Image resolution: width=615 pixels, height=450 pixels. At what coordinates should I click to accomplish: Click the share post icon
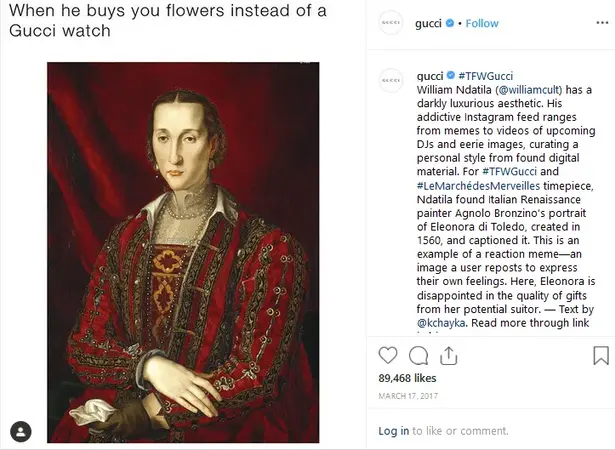click(x=449, y=355)
